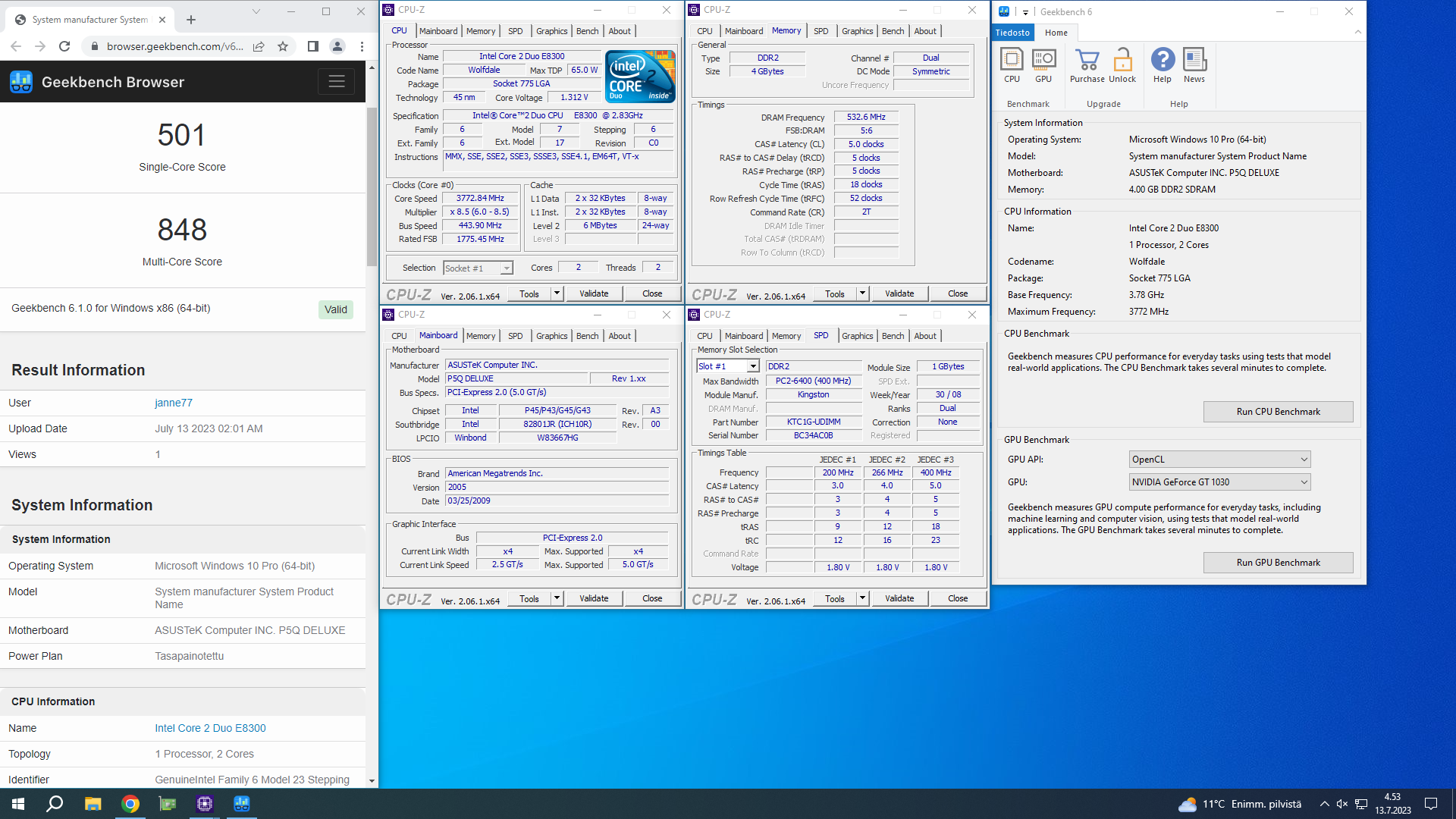1456x819 pixels.
Task: Open a new Chrome tab
Action: pos(191,20)
